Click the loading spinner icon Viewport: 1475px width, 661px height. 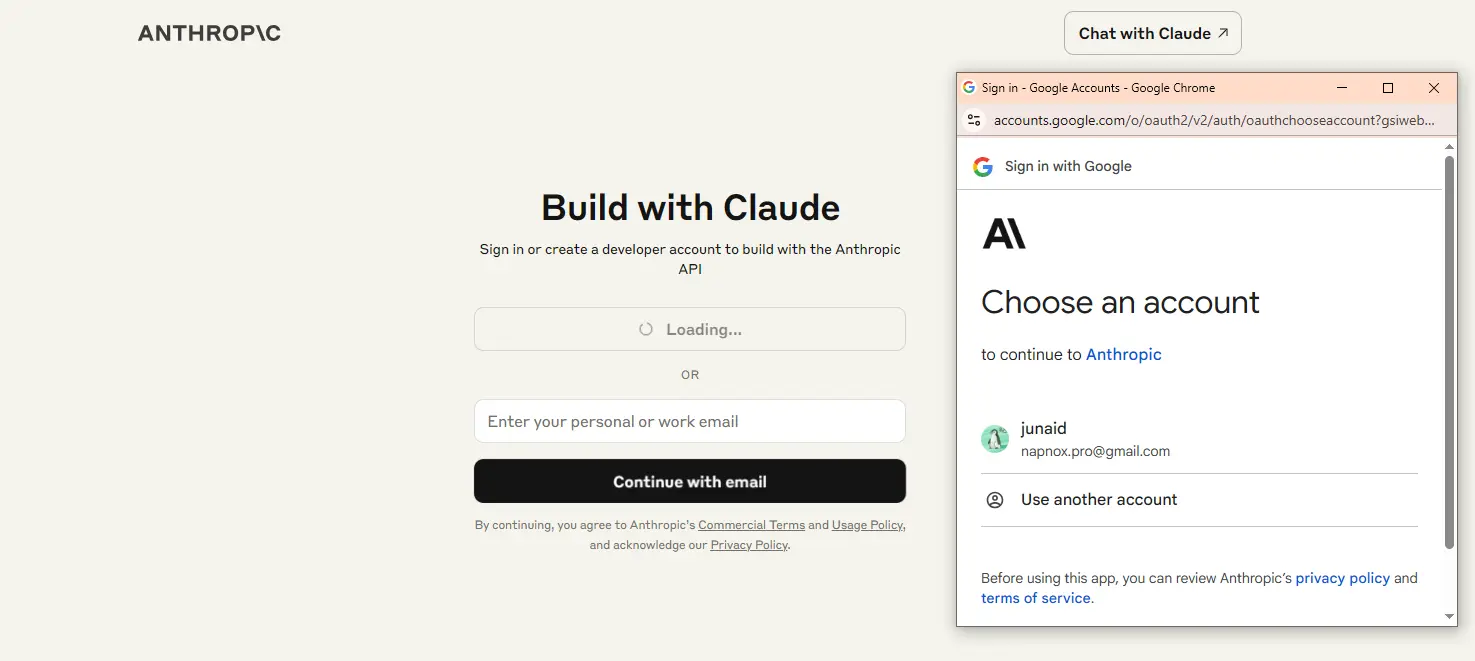646,329
